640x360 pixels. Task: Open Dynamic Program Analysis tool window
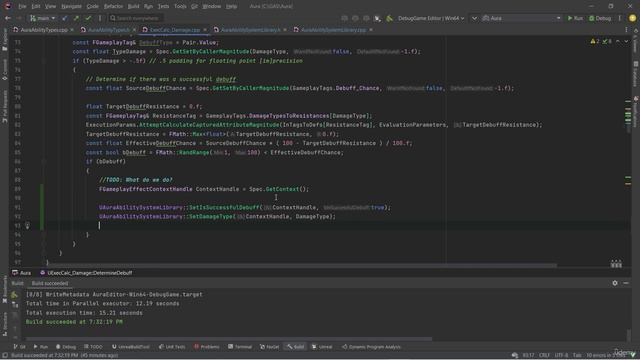click(371, 347)
